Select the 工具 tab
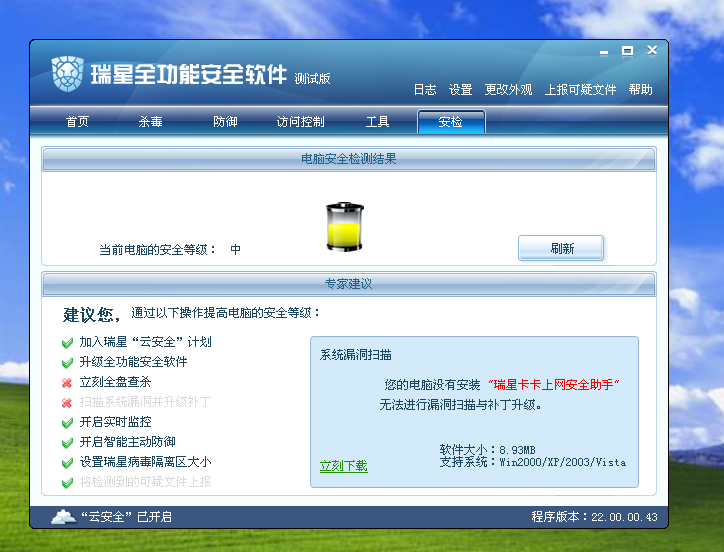The height and width of the screenshot is (552, 724). (378, 121)
